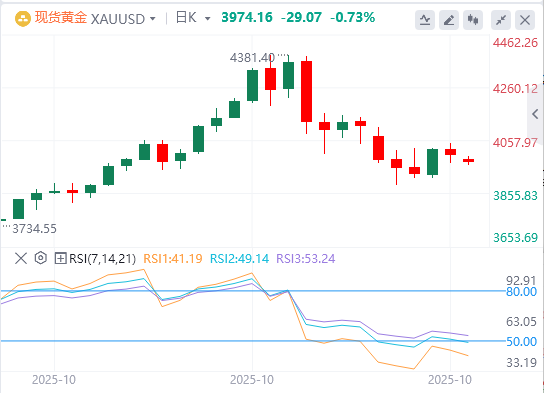Close the chart panel with the X button
Viewport: 544px width, 393px height.
(525, 20)
